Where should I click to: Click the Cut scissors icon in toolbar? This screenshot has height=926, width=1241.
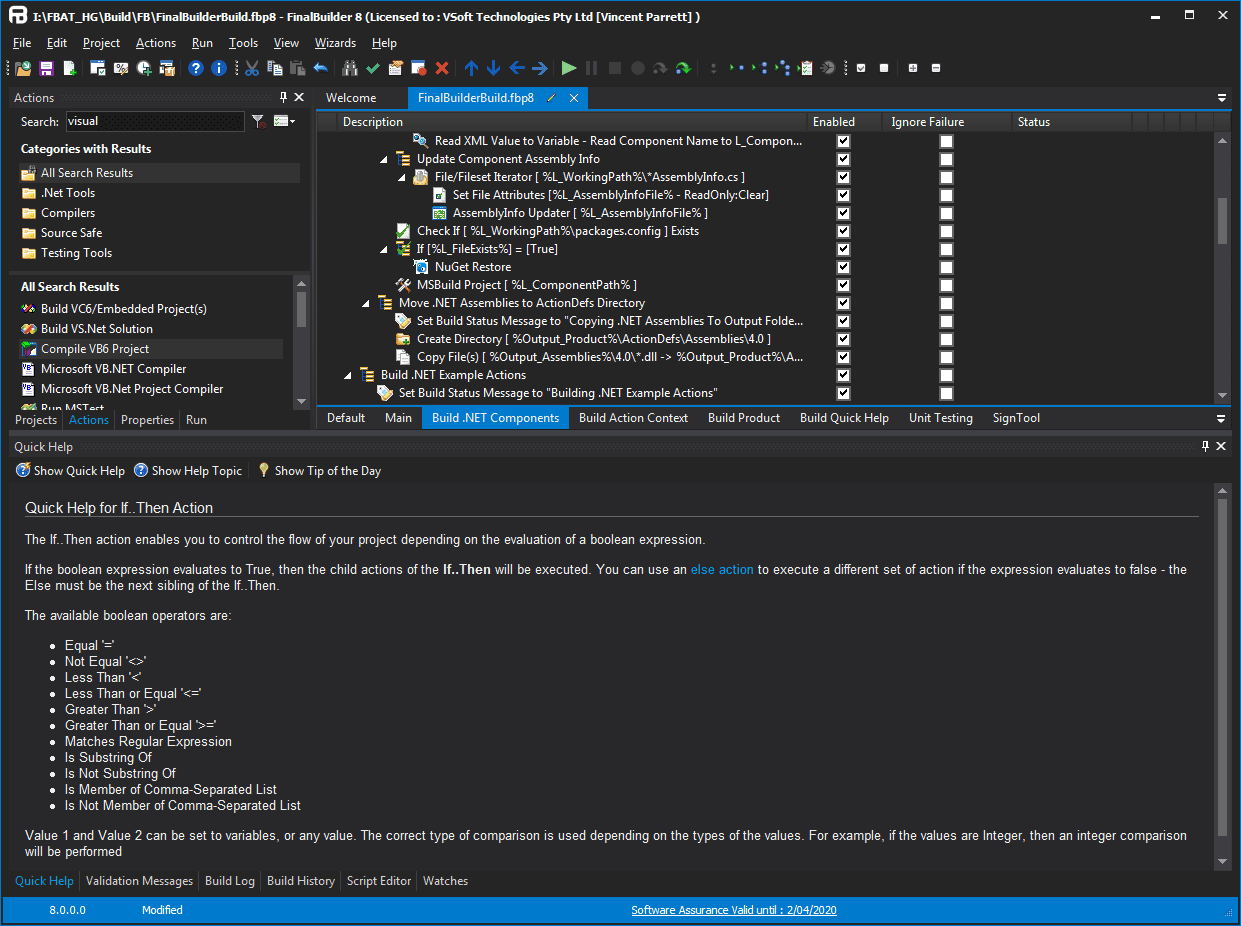click(x=252, y=68)
